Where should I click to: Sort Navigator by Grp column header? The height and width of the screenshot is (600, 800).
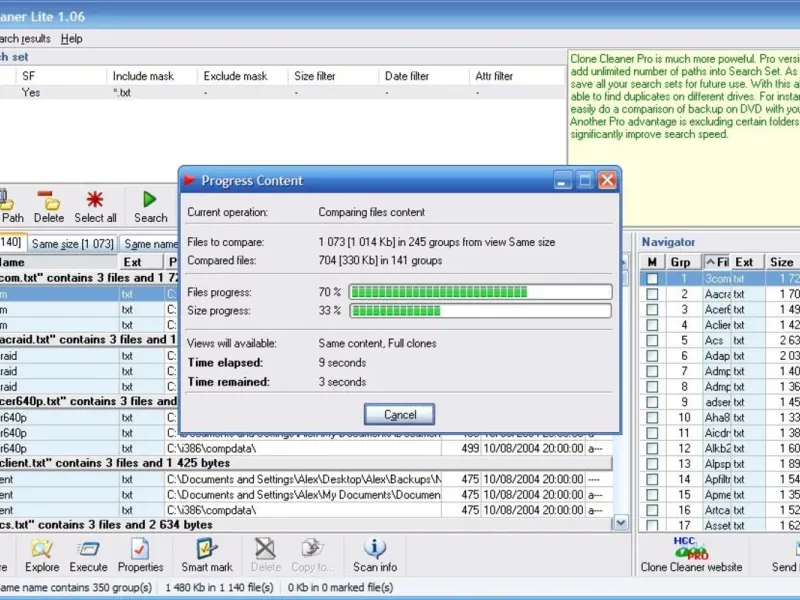click(683, 262)
